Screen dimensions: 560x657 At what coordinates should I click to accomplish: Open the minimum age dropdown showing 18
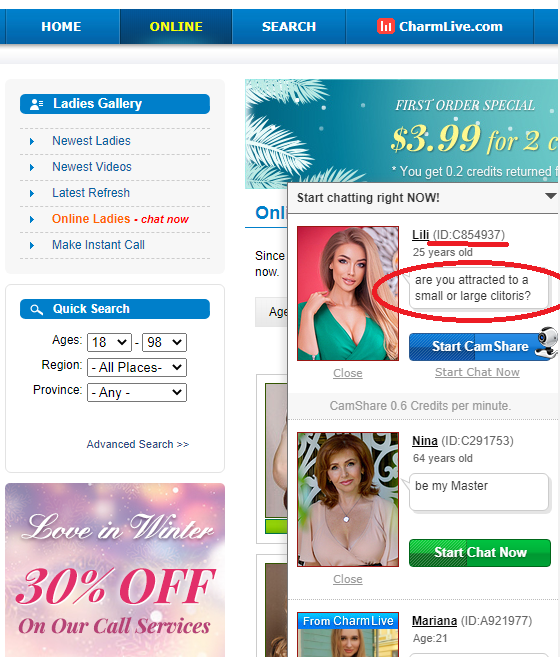coord(109,342)
